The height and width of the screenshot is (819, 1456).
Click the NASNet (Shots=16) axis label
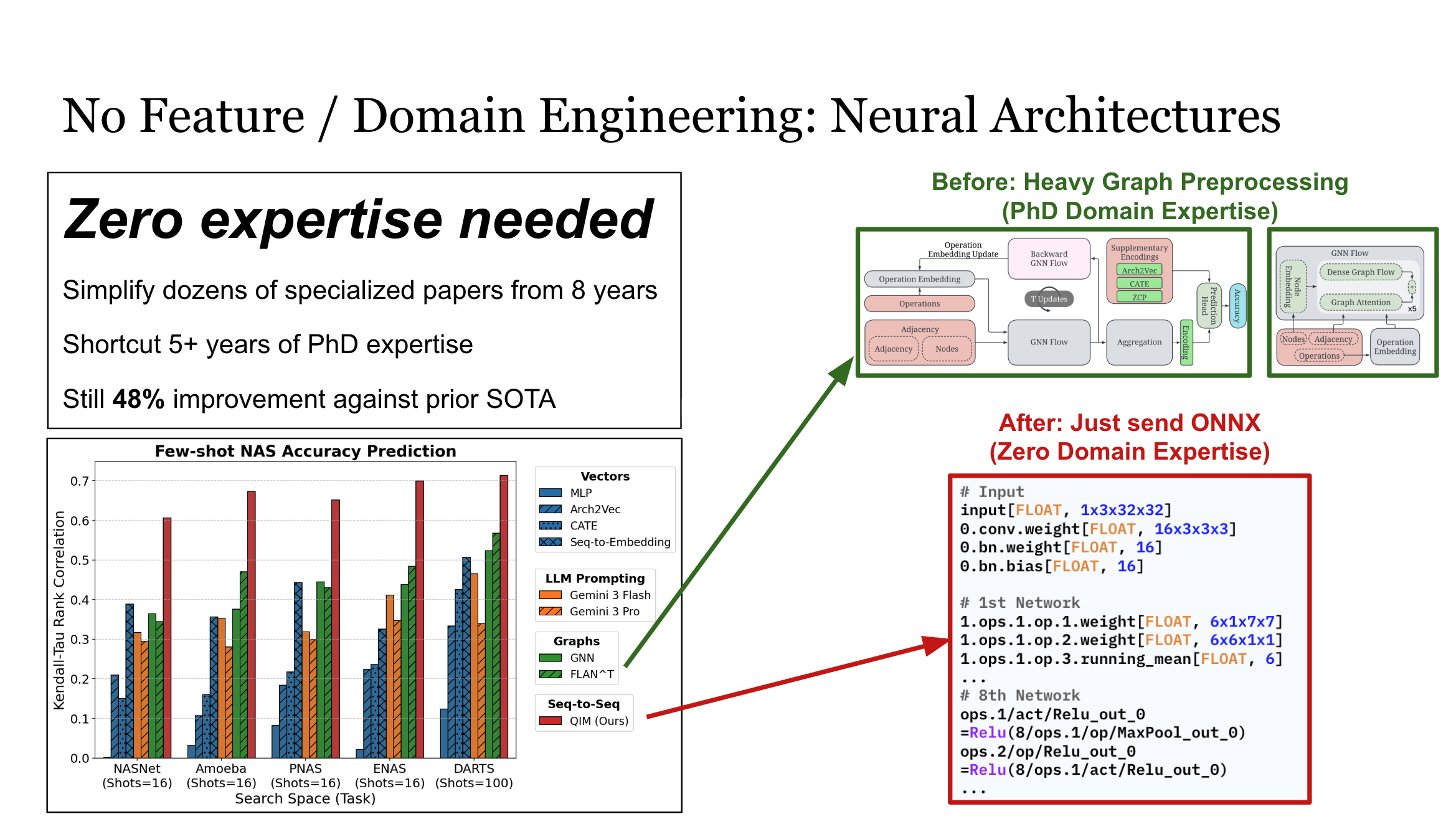tap(137, 776)
